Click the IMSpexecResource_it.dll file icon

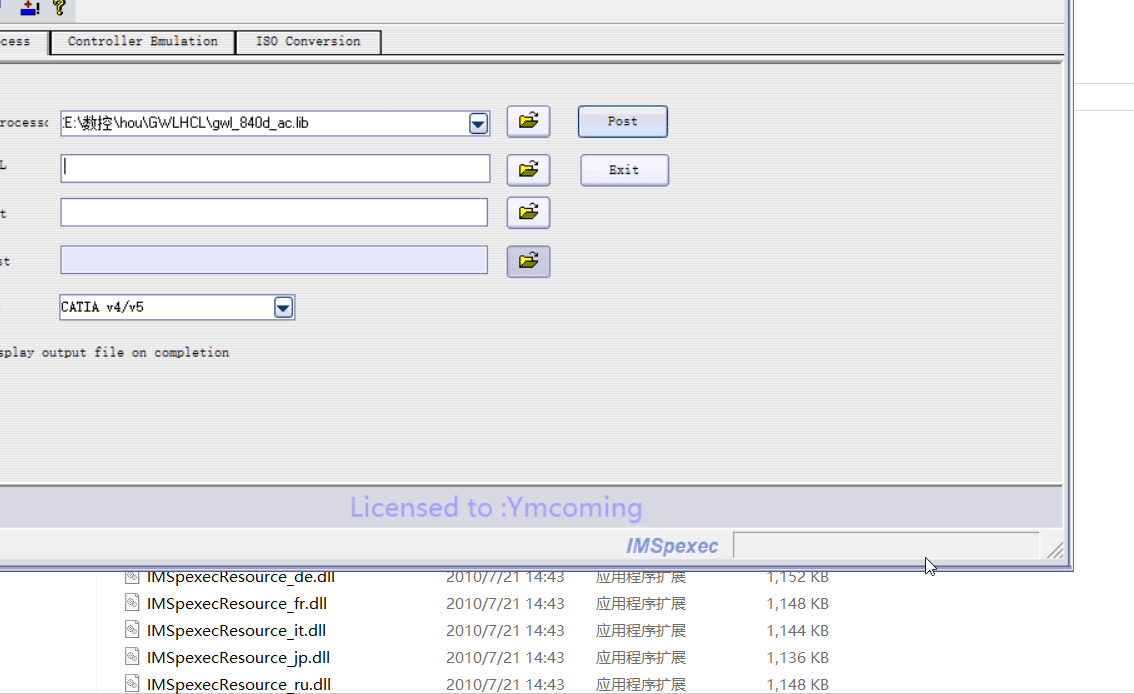click(x=132, y=630)
